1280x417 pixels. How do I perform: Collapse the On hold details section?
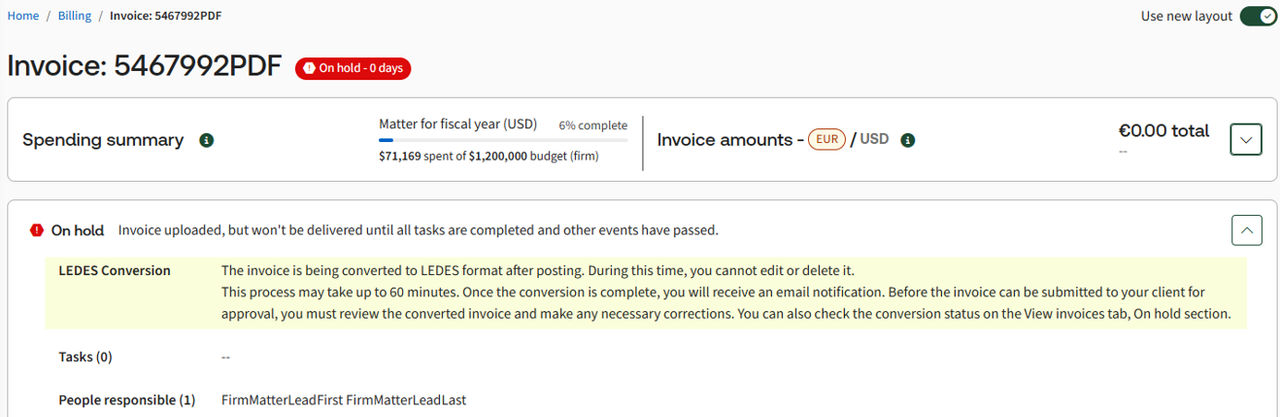(x=1246, y=230)
